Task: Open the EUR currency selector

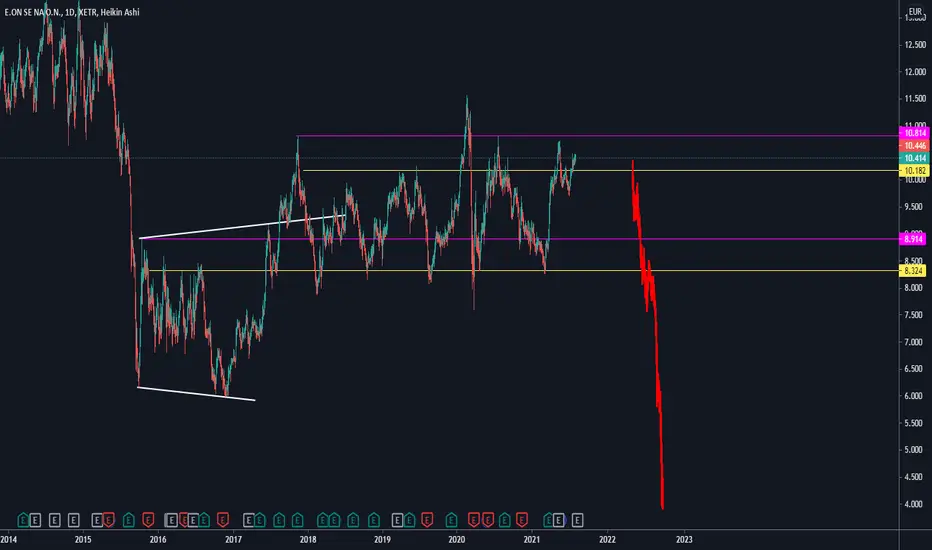Action: [x=915, y=11]
